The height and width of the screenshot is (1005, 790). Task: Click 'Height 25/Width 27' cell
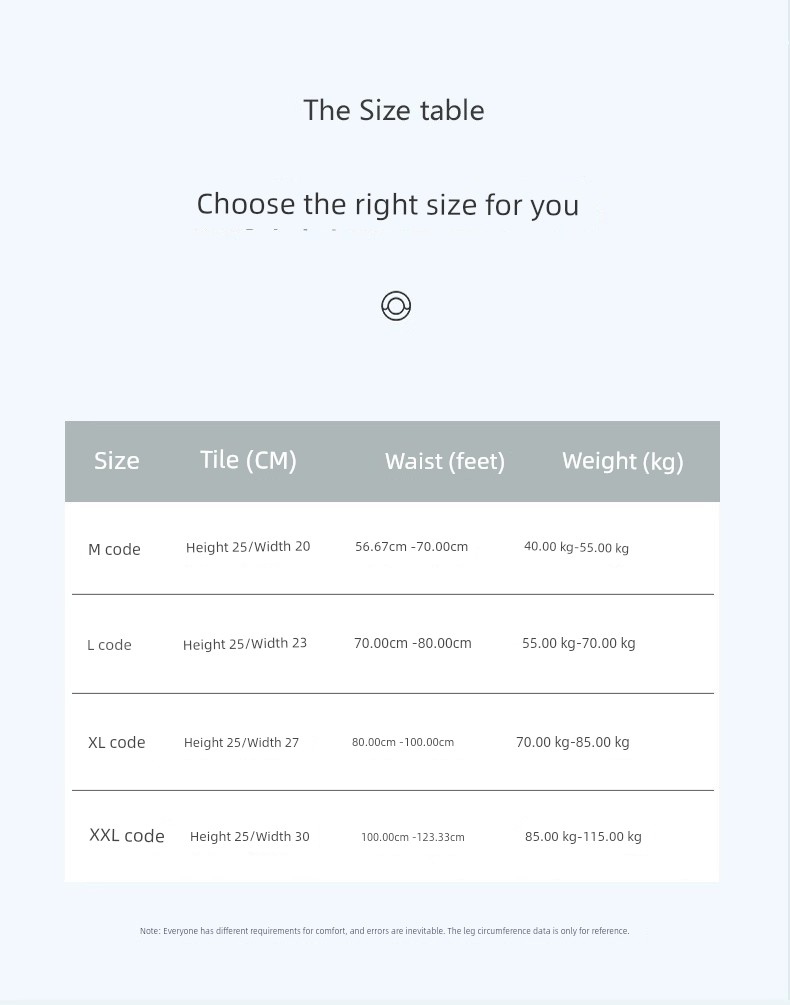tap(242, 742)
